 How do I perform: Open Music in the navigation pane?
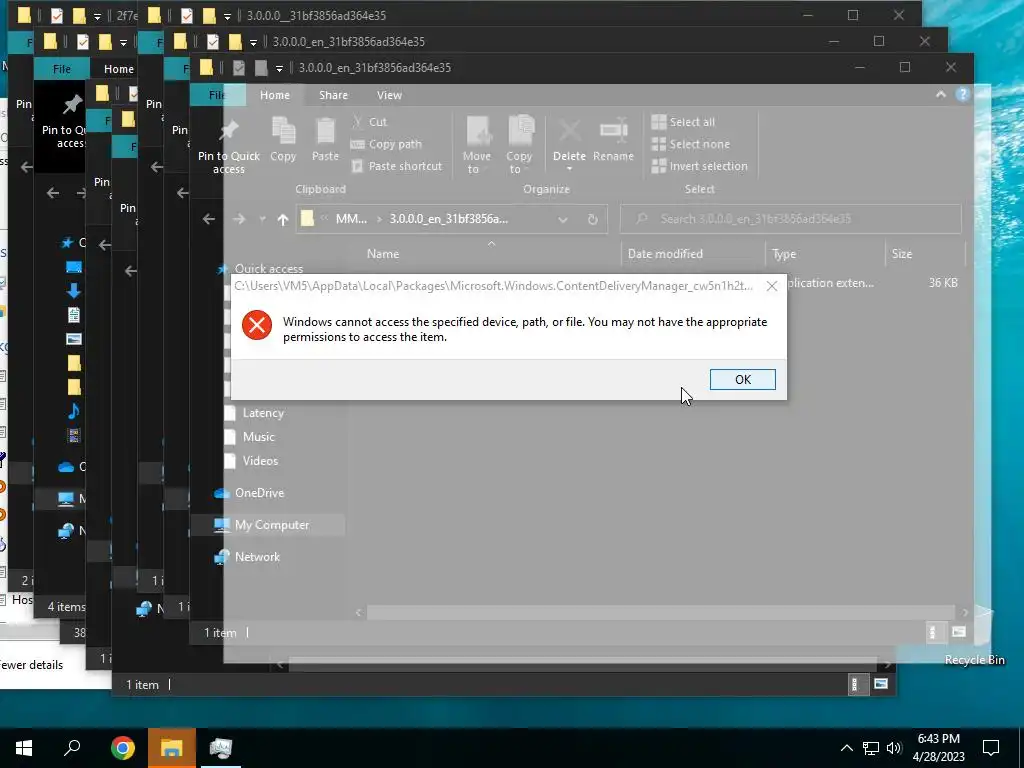pos(259,437)
